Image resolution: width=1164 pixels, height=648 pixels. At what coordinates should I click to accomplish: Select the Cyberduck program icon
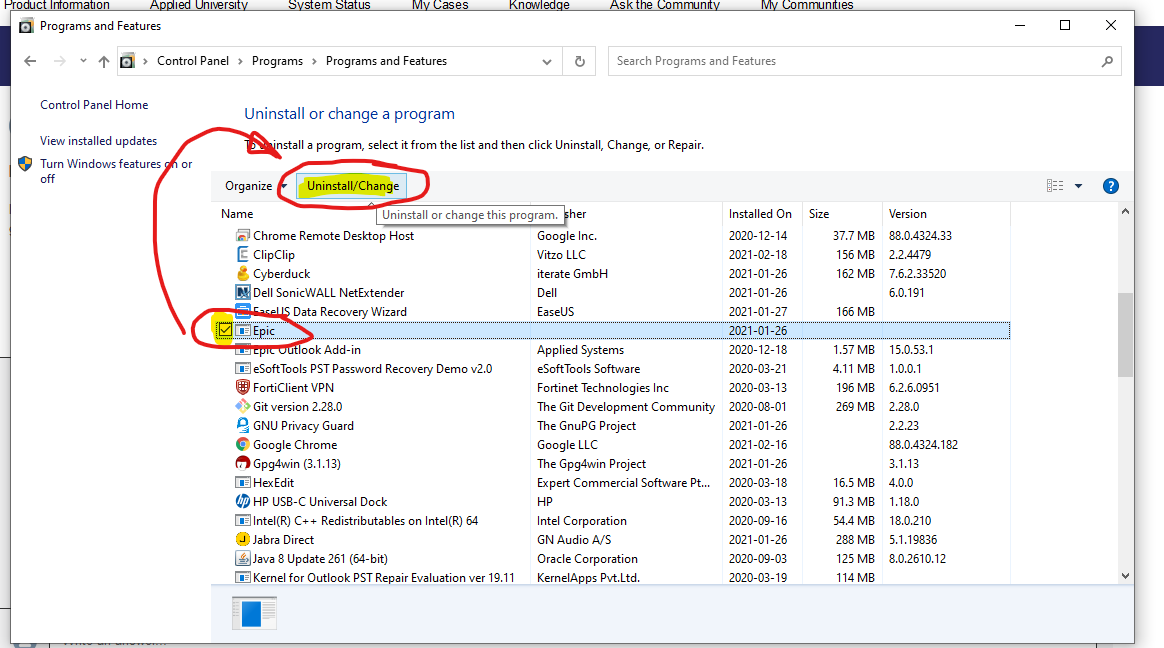point(243,273)
